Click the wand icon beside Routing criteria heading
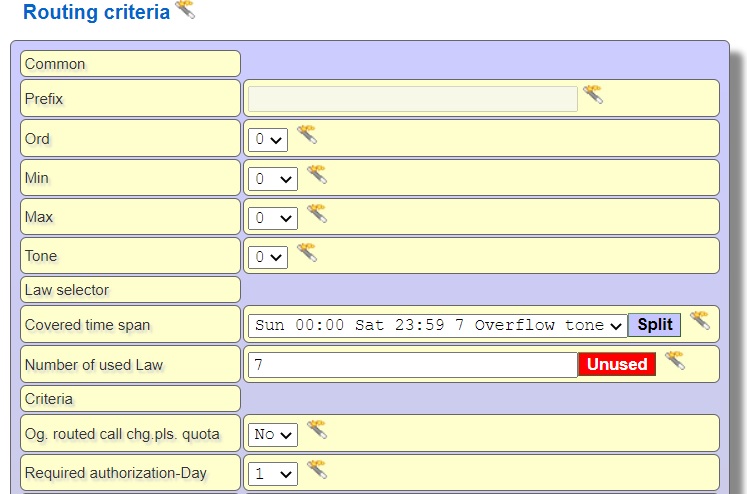The image size is (747, 494). pos(185,10)
